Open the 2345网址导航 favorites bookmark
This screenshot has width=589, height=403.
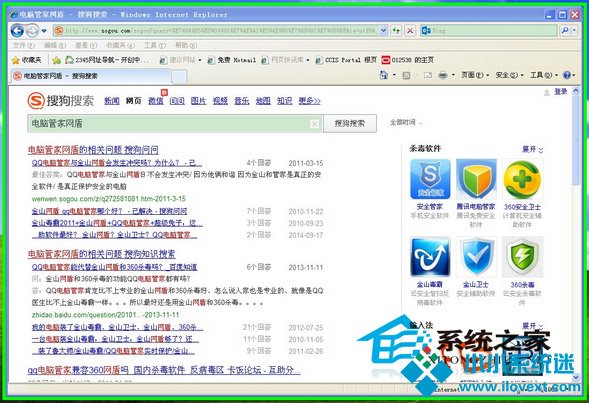coord(107,60)
